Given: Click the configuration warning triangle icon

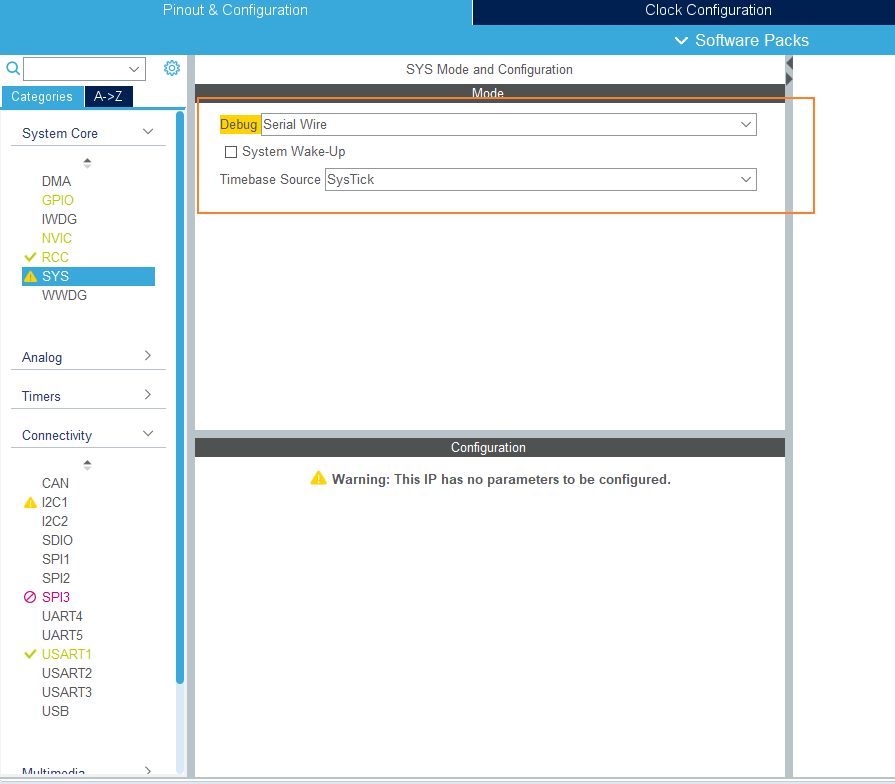Looking at the screenshot, I should tap(318, 478).
